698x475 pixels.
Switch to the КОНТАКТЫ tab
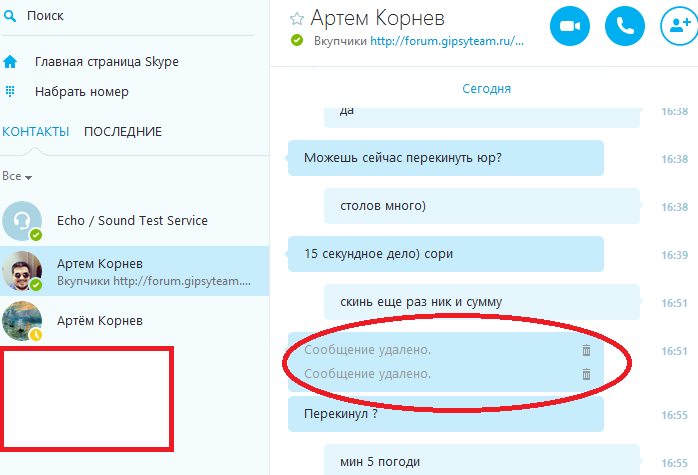tap(36, 132)
